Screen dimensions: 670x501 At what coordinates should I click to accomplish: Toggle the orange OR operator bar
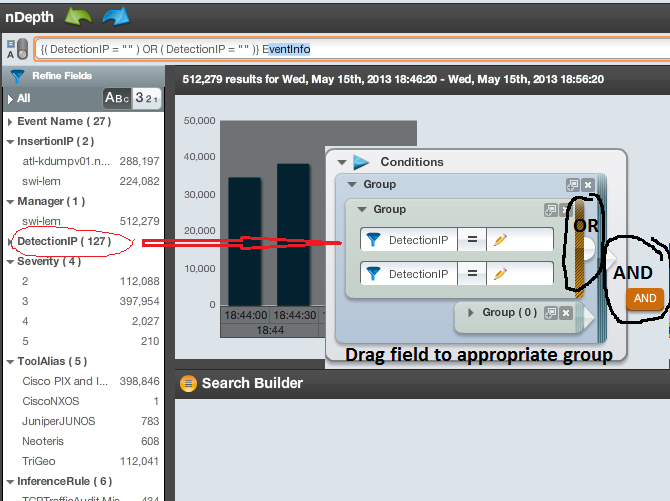[579, 249]
